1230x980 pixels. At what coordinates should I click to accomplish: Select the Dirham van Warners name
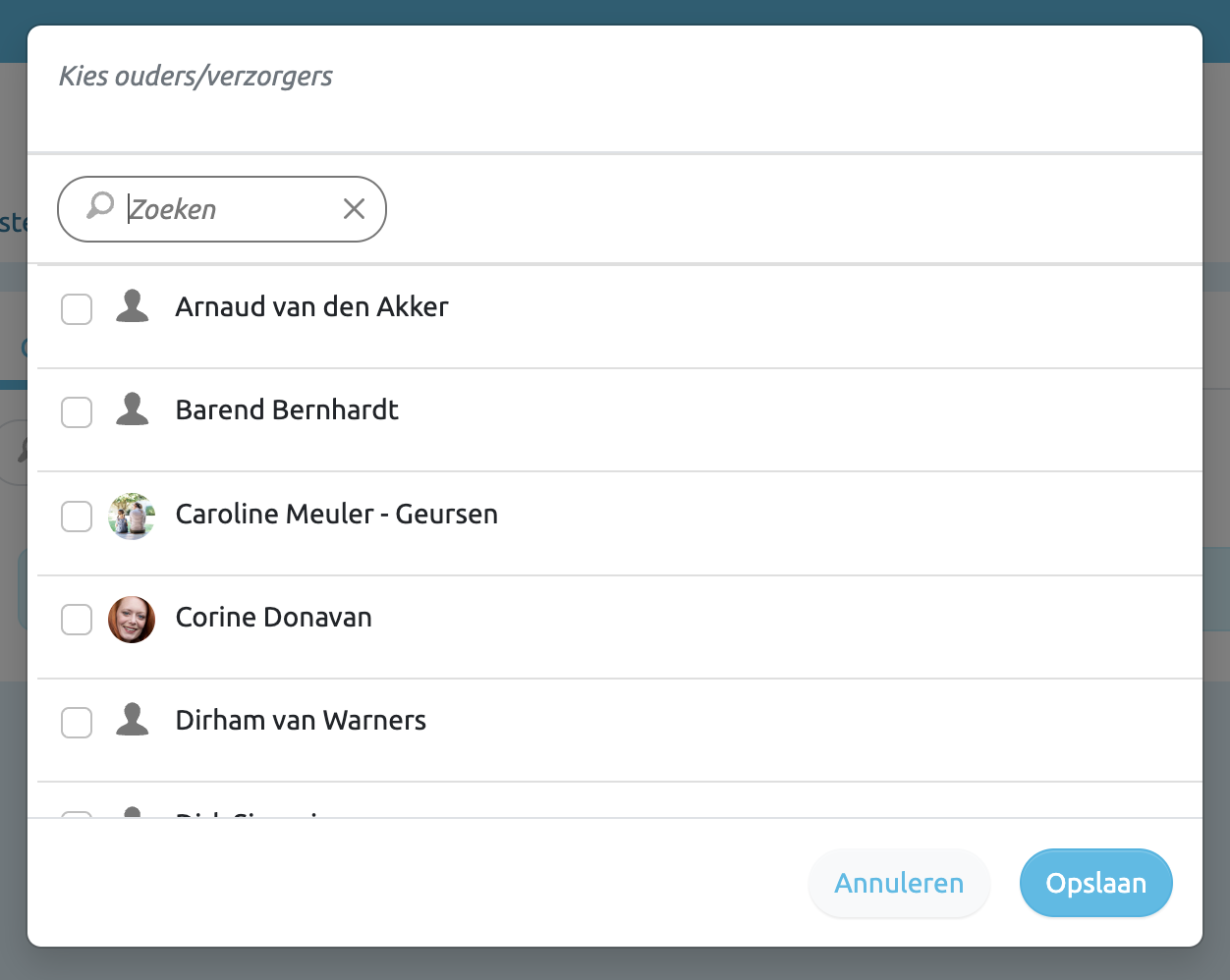coord(301,721)
